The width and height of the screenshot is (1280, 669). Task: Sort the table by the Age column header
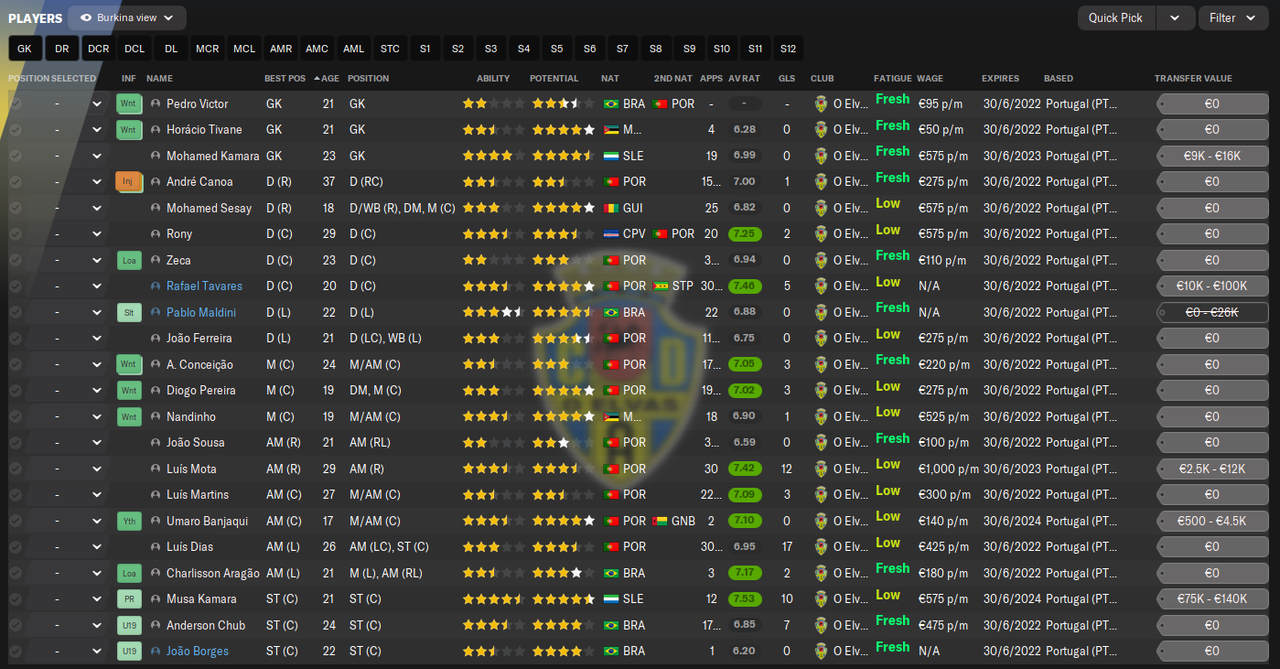[x=330, y=78]
